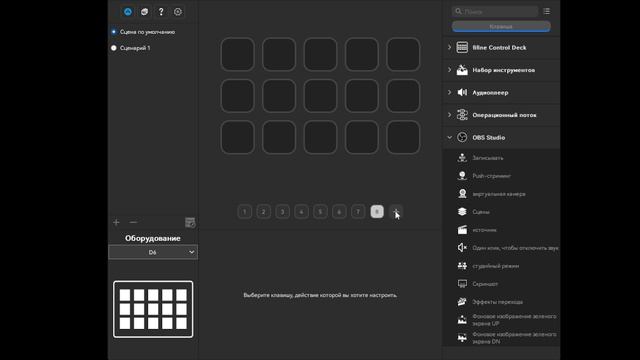Select the 'Записывать' record action icon
The width and height of the screenshot is (640, 360).
[462, 158]
